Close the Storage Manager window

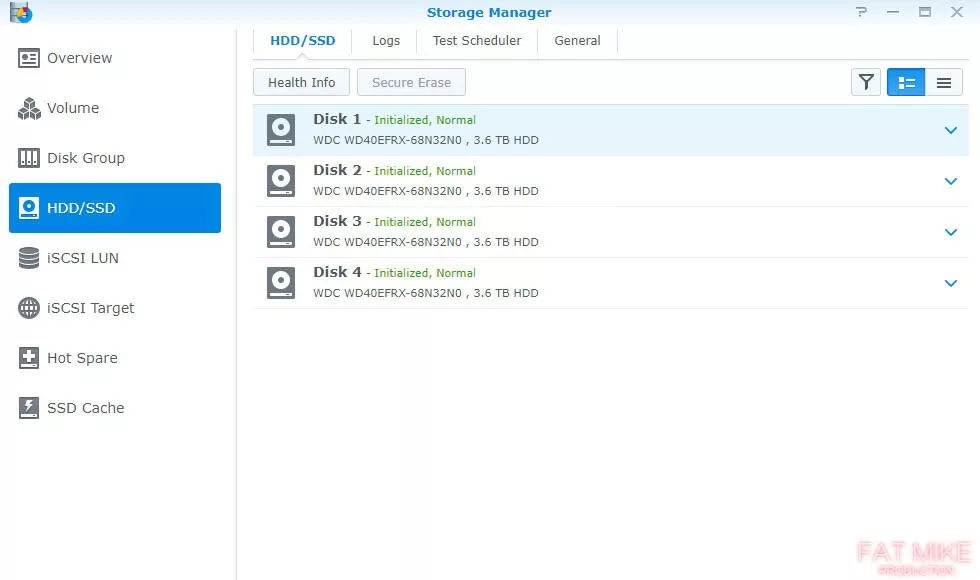[x=957, y=12]
